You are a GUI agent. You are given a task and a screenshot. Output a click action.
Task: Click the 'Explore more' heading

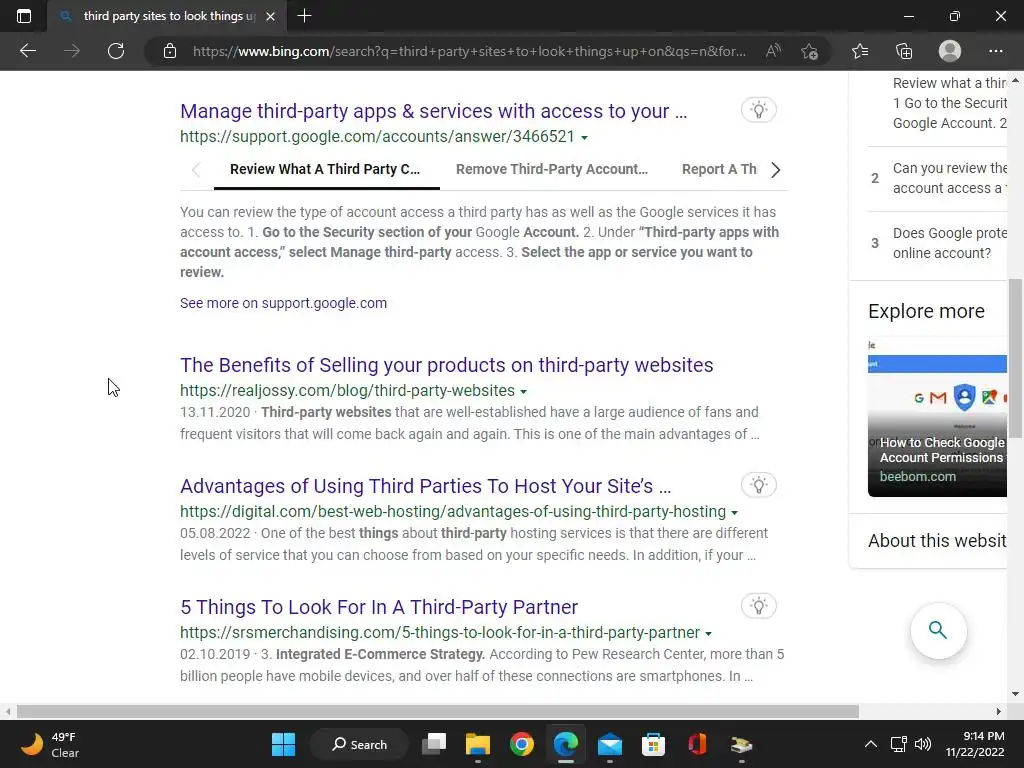926,312
